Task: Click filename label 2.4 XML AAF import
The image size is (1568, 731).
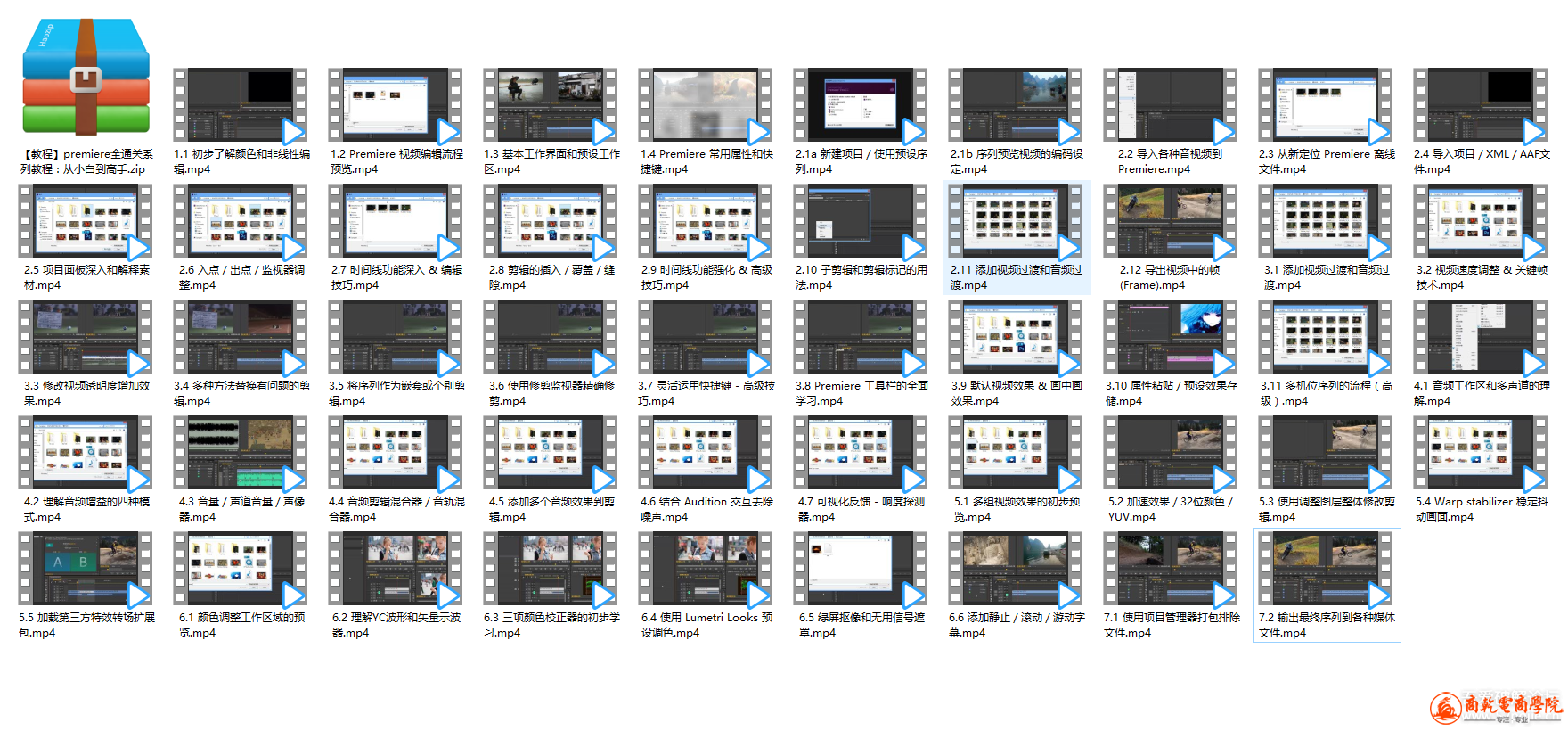Action: coord(1482,161)
